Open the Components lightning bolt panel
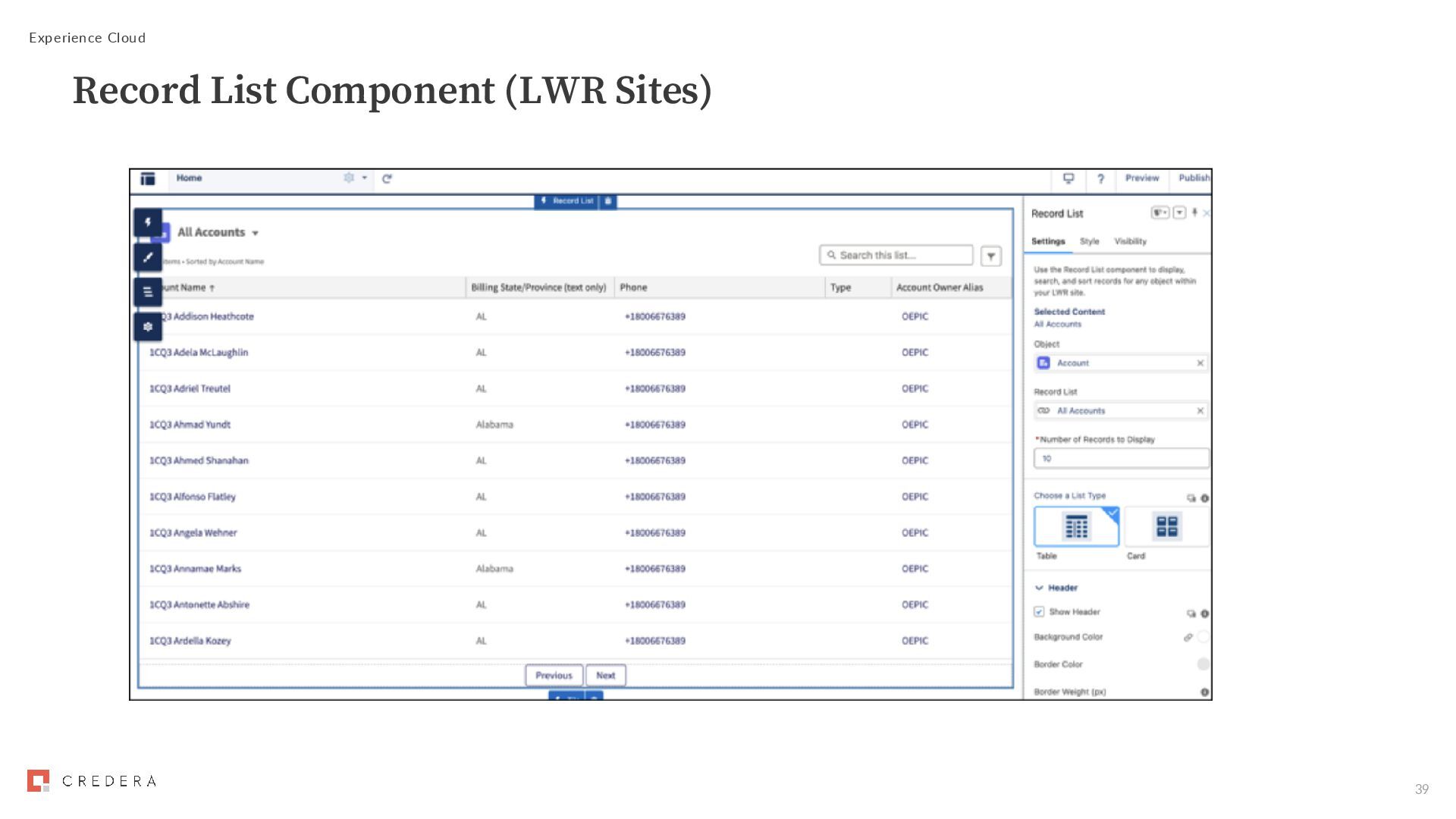This screenshot has width=1456, height=819. [x=148, y=222]
